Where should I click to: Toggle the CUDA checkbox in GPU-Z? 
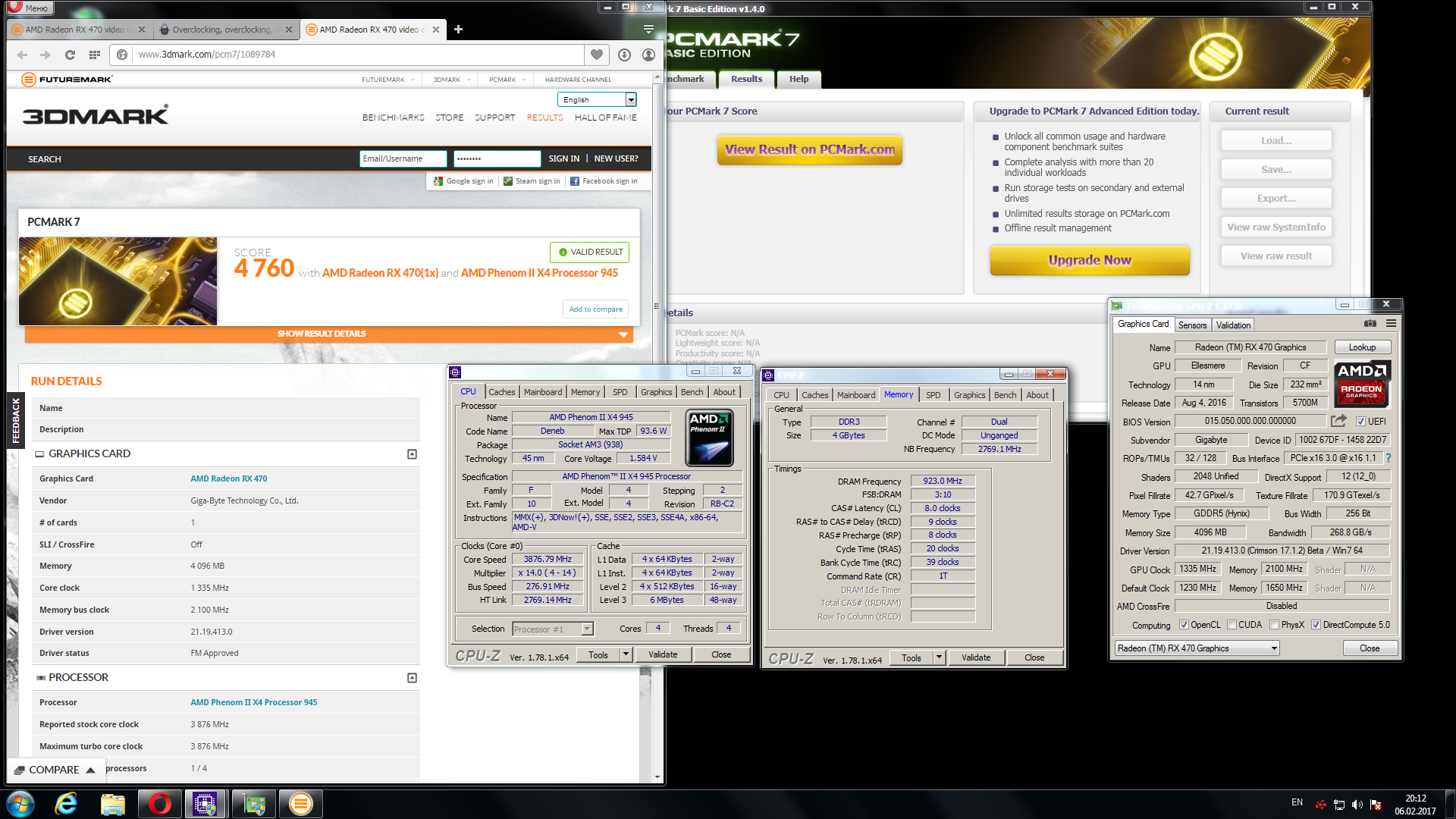(x=1232, y=625)
